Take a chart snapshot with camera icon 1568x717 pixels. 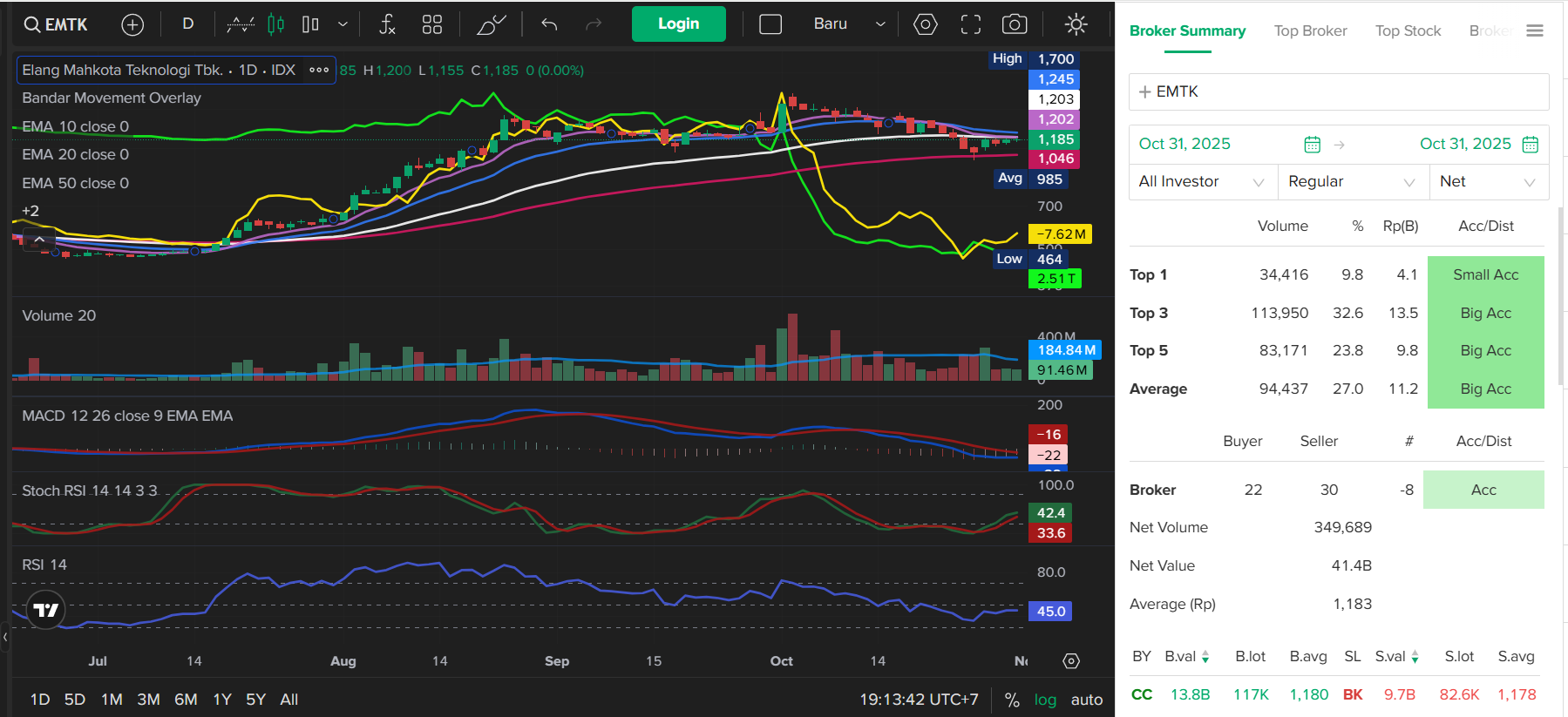[1015, 24]
